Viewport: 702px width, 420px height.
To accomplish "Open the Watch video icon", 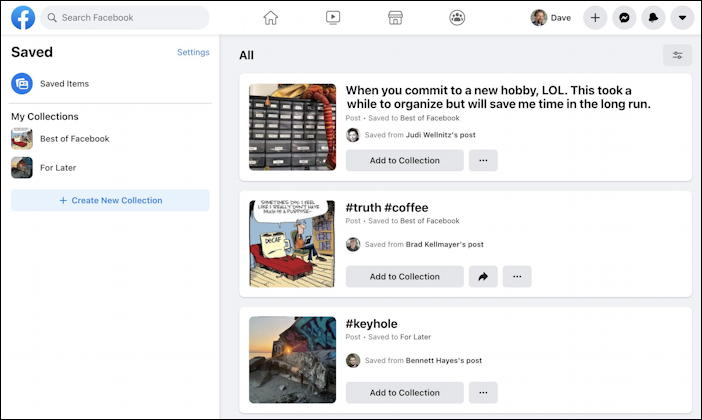I will (333, 18).
